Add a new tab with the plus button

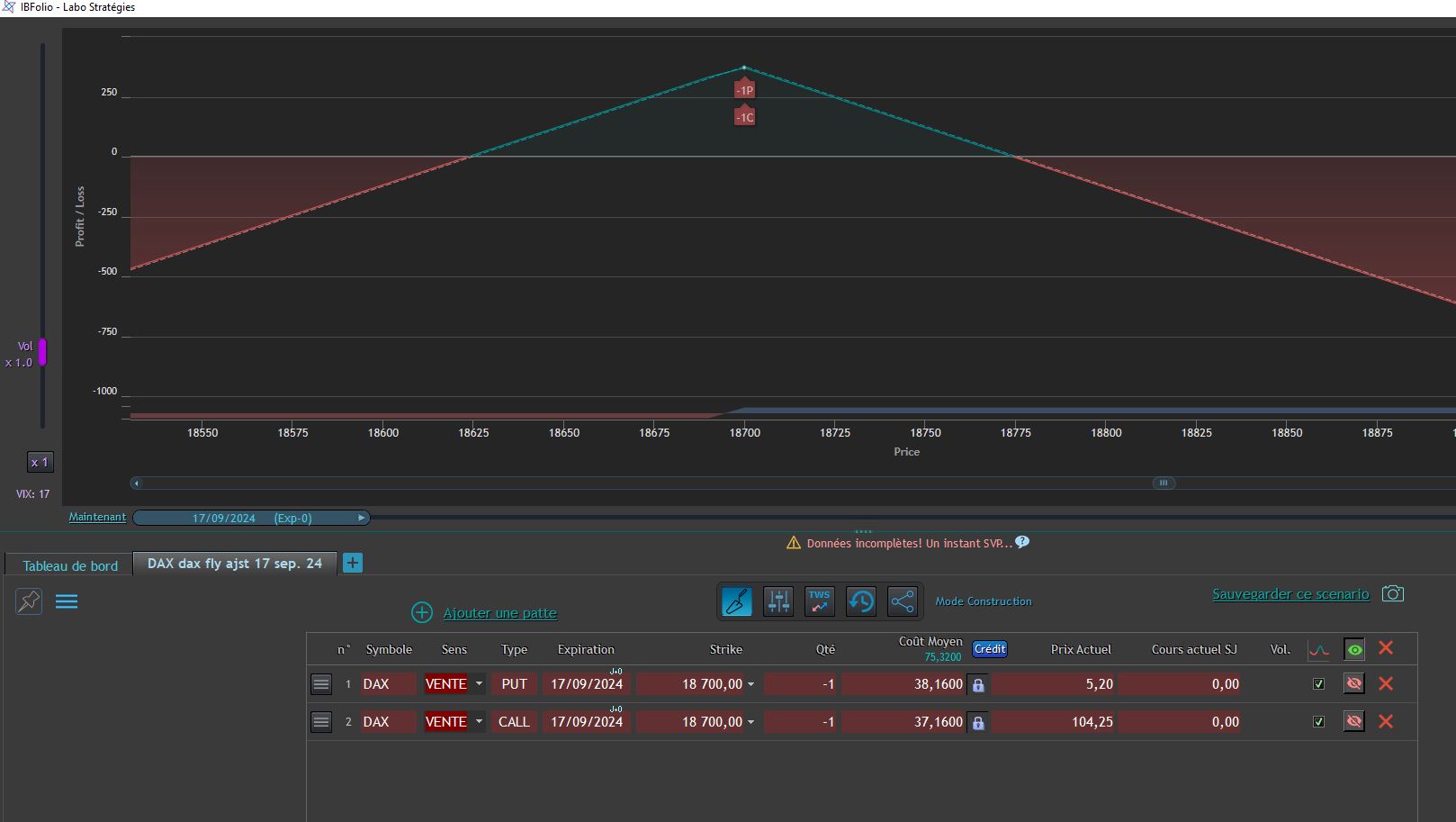click(353, 563)
